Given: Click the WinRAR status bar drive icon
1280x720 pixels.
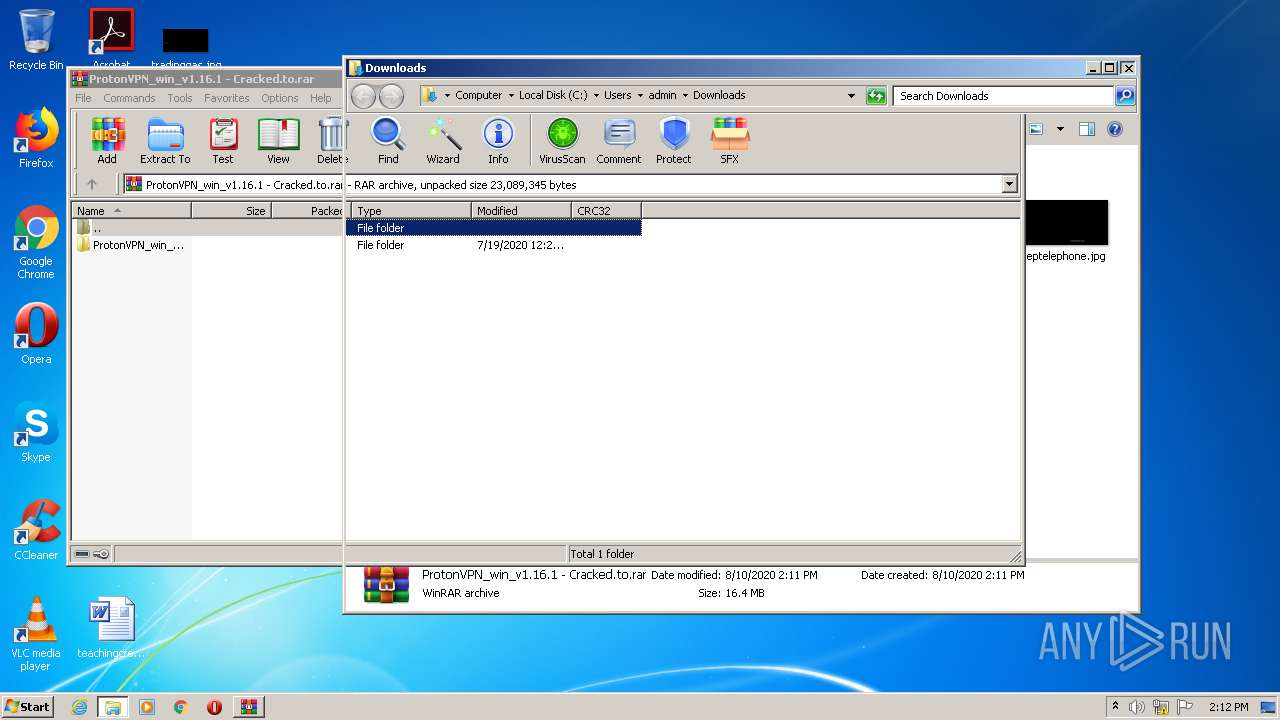Looking at the screenshot, I should click(83, 554).
